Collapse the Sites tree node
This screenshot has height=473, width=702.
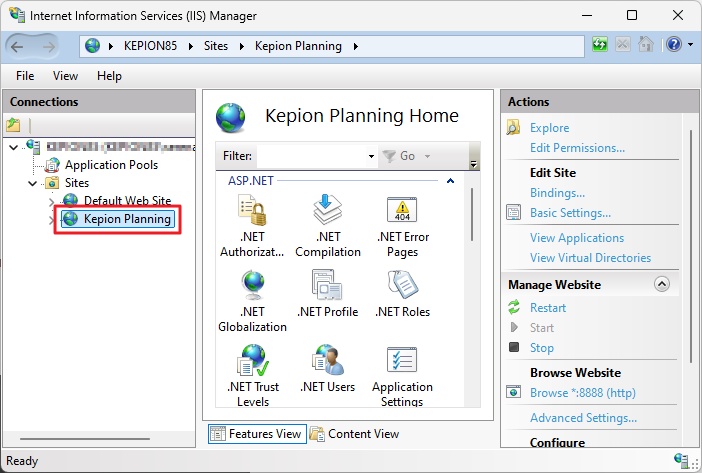click(x=32, y=183)
